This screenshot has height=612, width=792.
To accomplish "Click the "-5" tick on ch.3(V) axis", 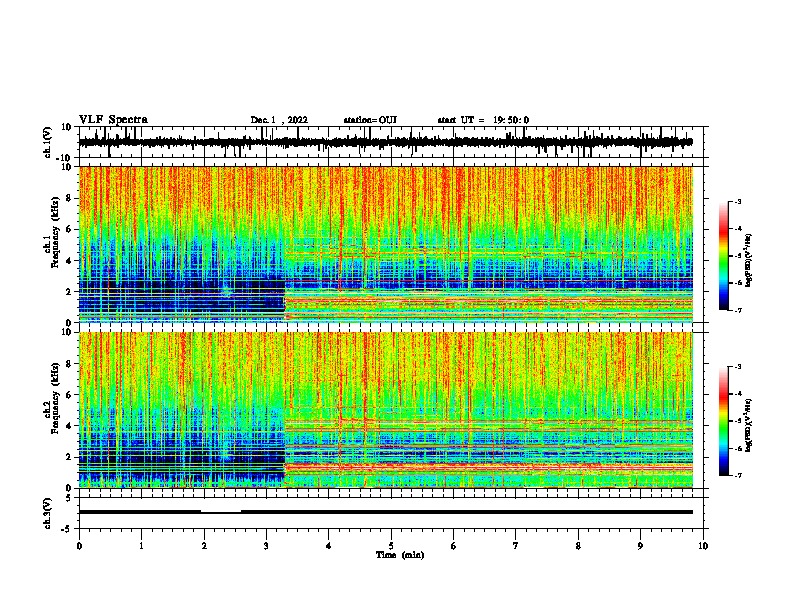I will (x=67, y=529).
